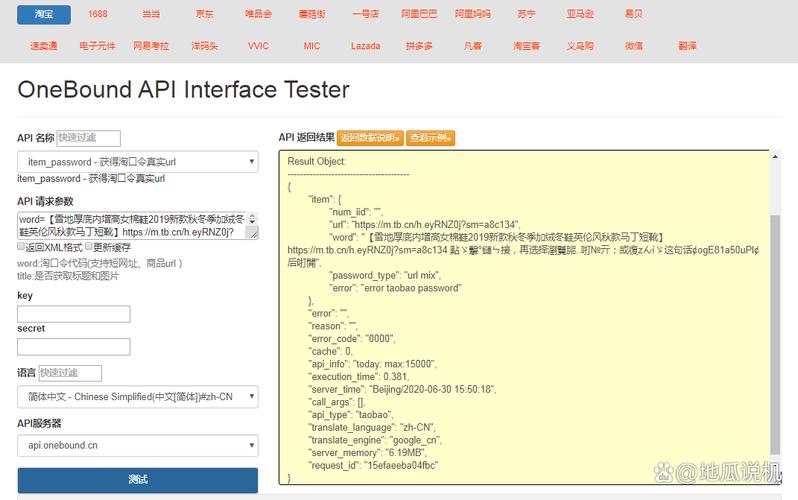The width and height of the screenshot is (798, 500).
Task: Select the 微信 tab
Action: pyautogui.click(x=634, y=46)
